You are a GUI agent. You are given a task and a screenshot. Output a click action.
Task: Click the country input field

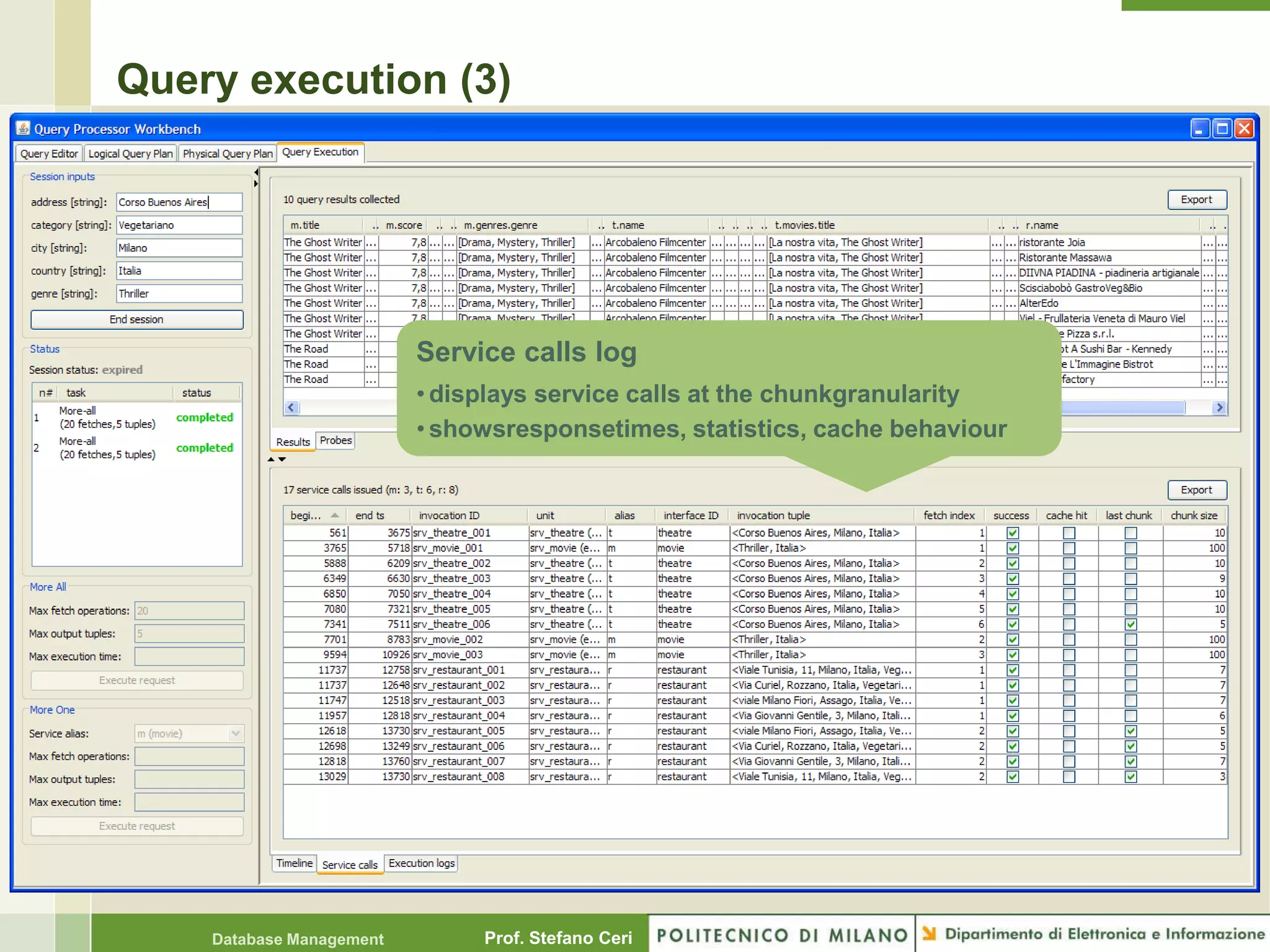click(179, 271)
